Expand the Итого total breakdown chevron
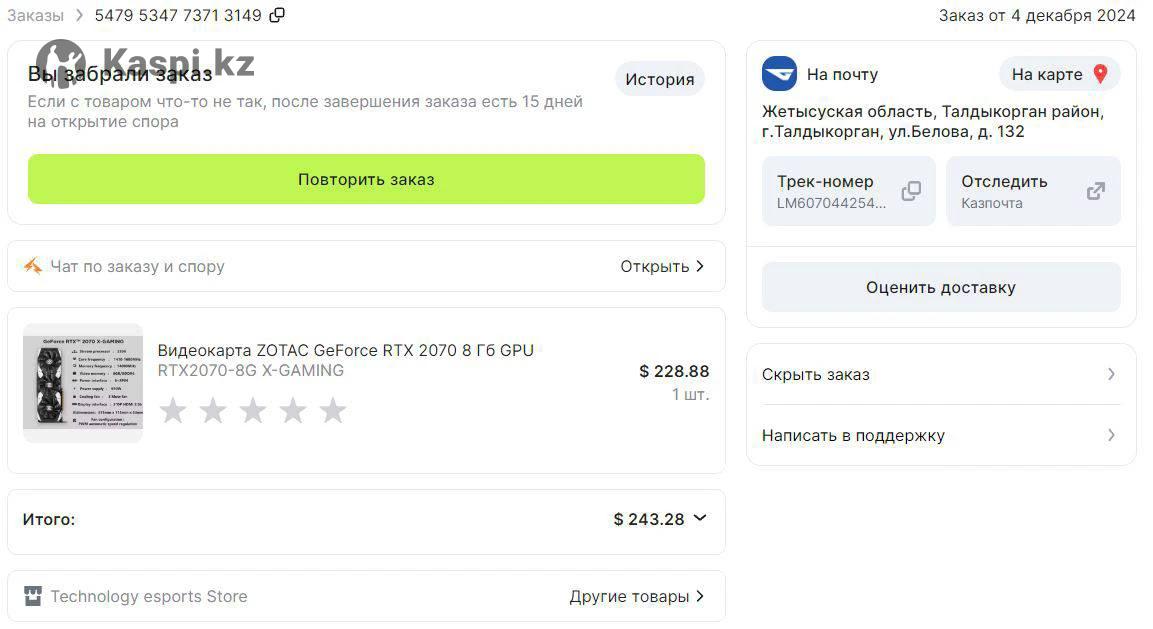 tap(700, 518)
